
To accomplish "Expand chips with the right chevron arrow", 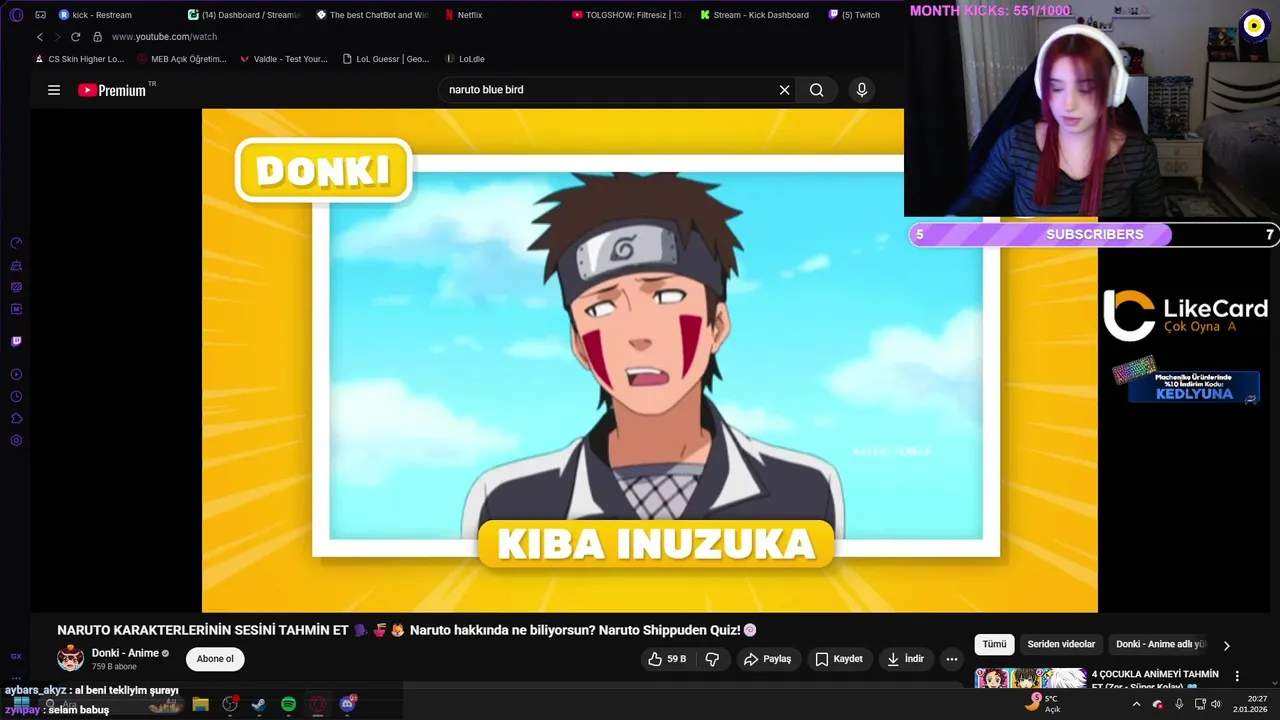I will point(1227,646).
